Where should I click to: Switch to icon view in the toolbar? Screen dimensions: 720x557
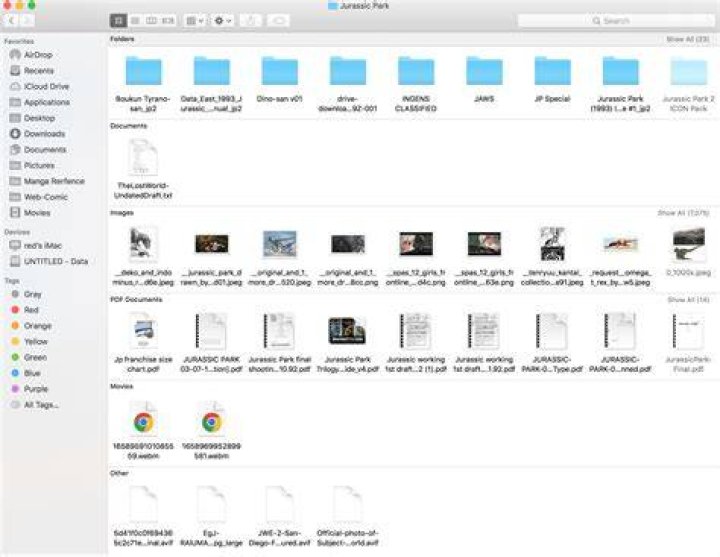[x=118, y=21]
